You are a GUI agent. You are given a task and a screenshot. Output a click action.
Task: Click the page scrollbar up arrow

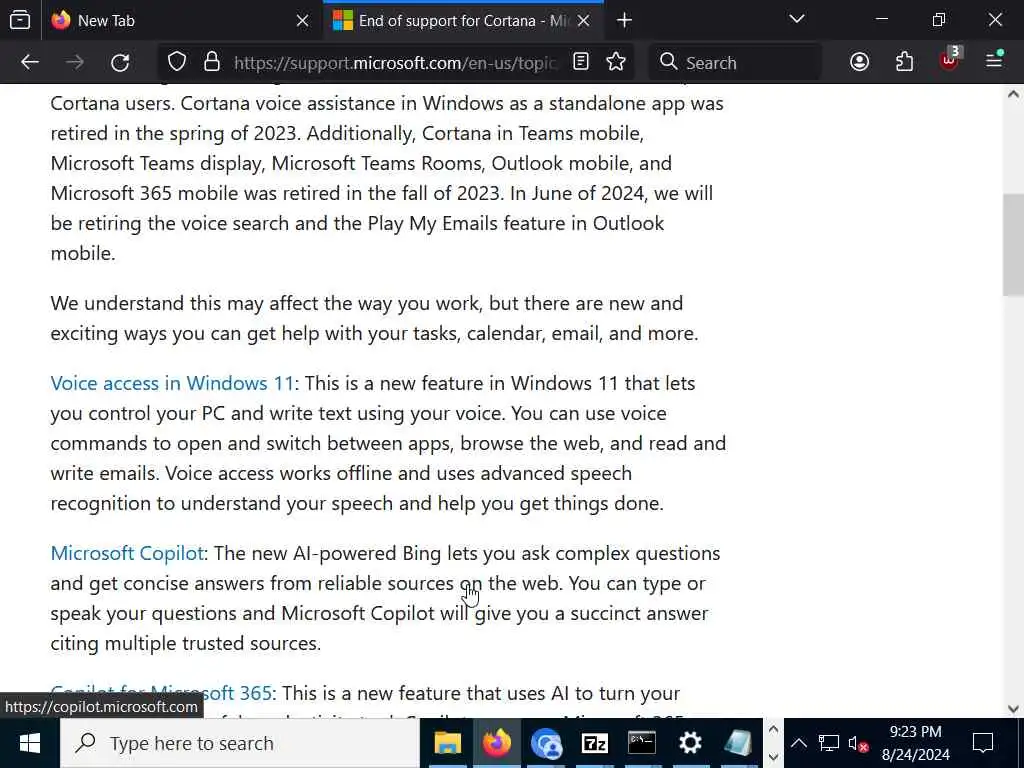click(x=1013, y=95)
